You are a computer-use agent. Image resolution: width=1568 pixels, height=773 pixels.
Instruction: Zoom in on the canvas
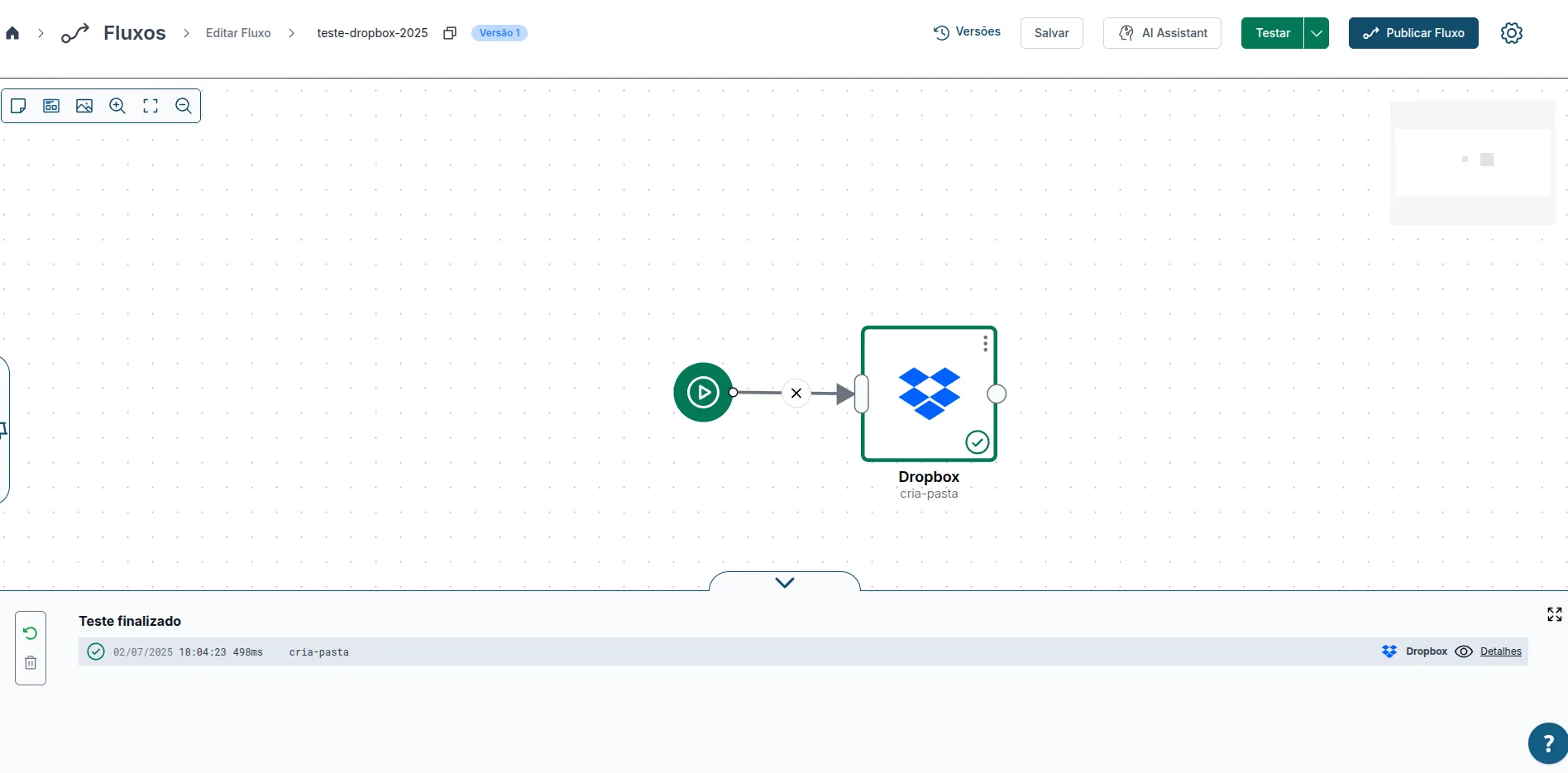click(117, 106)
